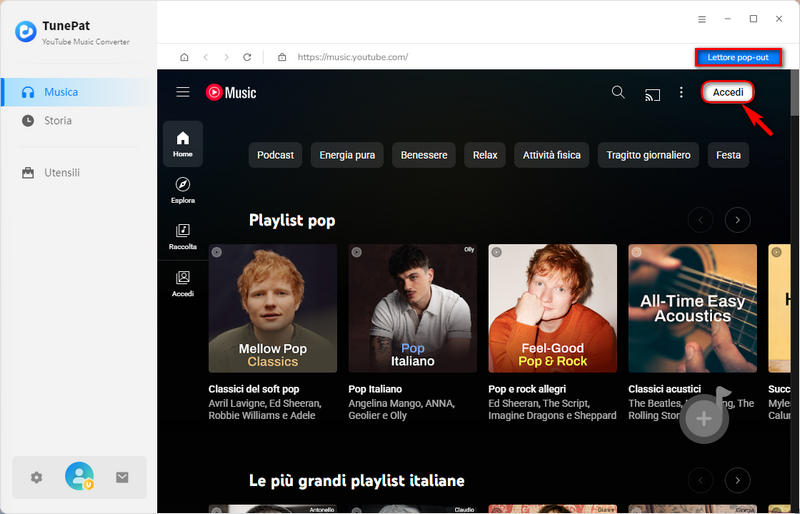
Task: Select the Attività fisica chip
Action: 552,155
